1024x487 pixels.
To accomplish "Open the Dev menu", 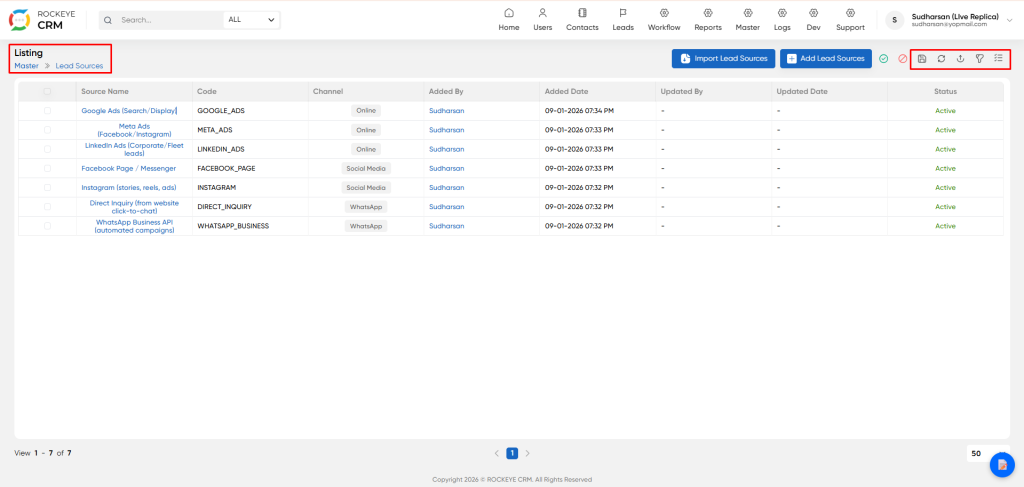I will (x=813, y=20).
